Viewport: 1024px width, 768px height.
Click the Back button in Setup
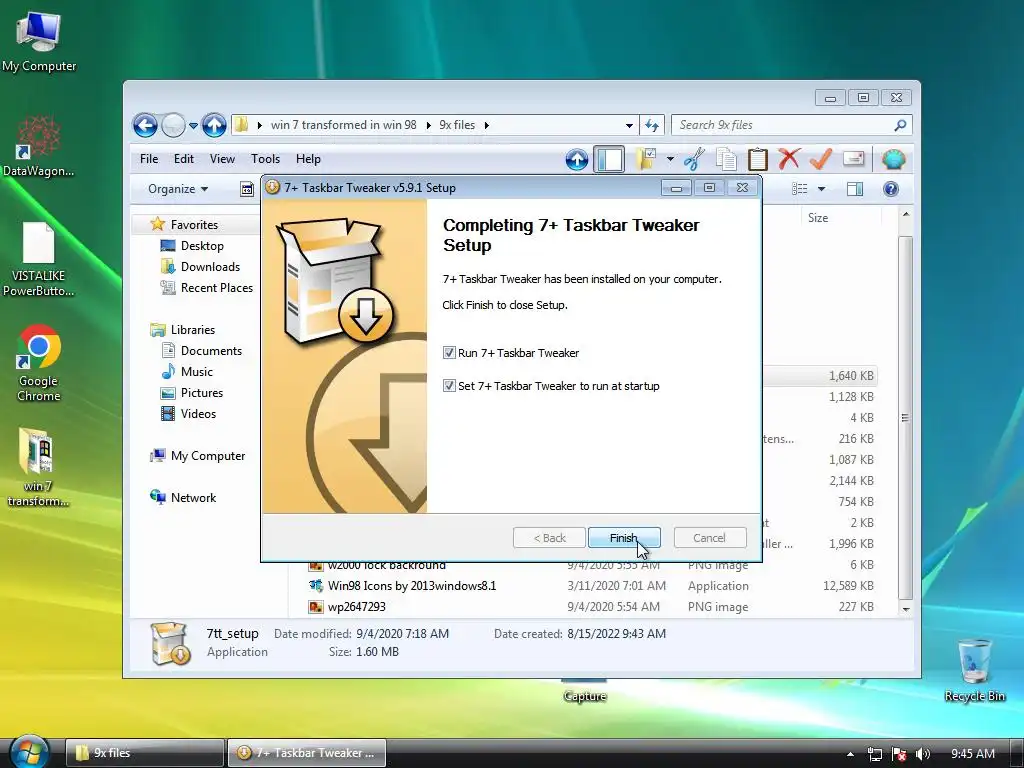549,537
